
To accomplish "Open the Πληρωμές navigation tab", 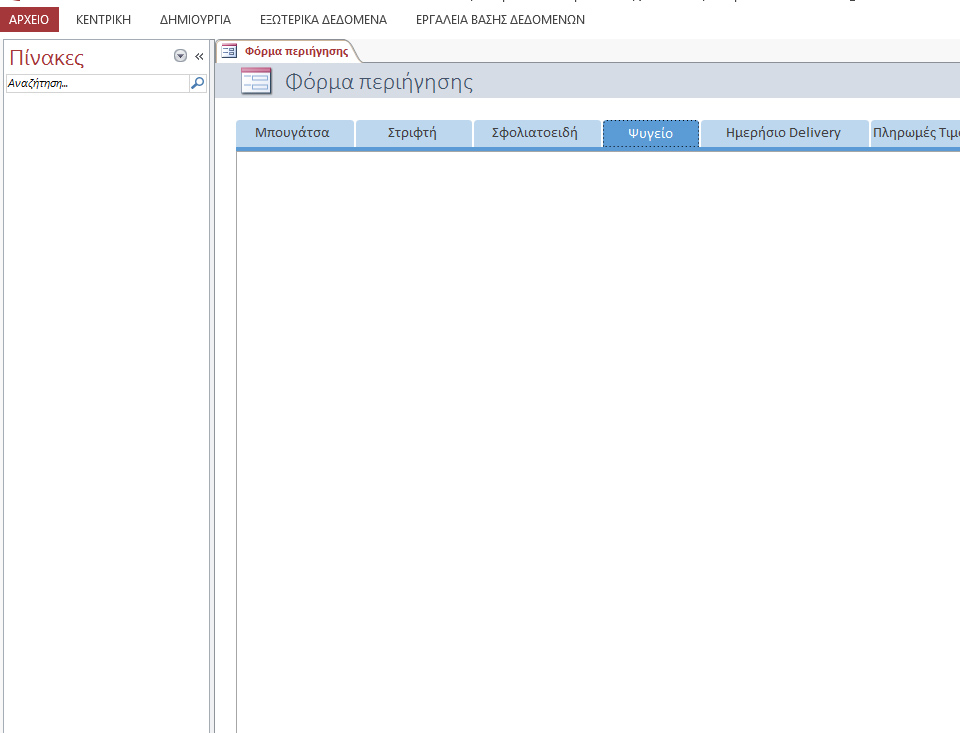I will coord(915,133).
